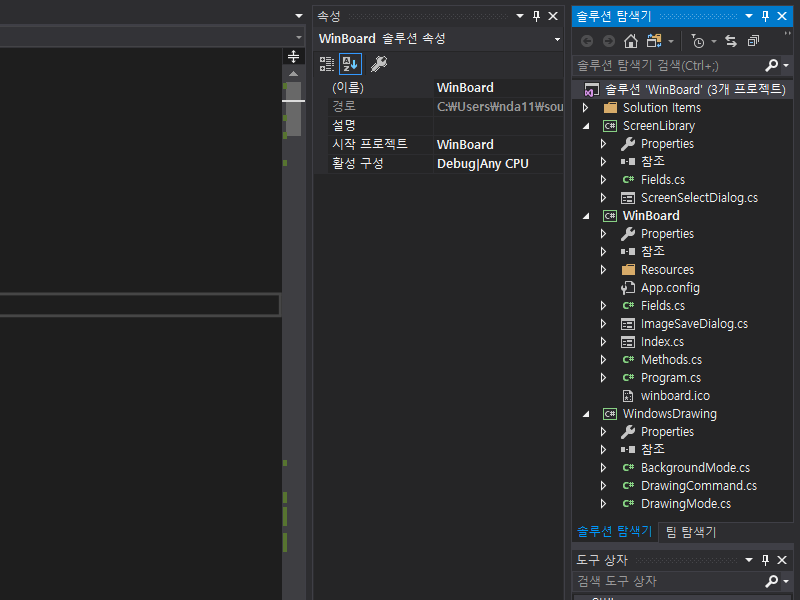Click the solution/folder view switch icon
The width and height of the screenshot is (800, 600).
[654, 41]
